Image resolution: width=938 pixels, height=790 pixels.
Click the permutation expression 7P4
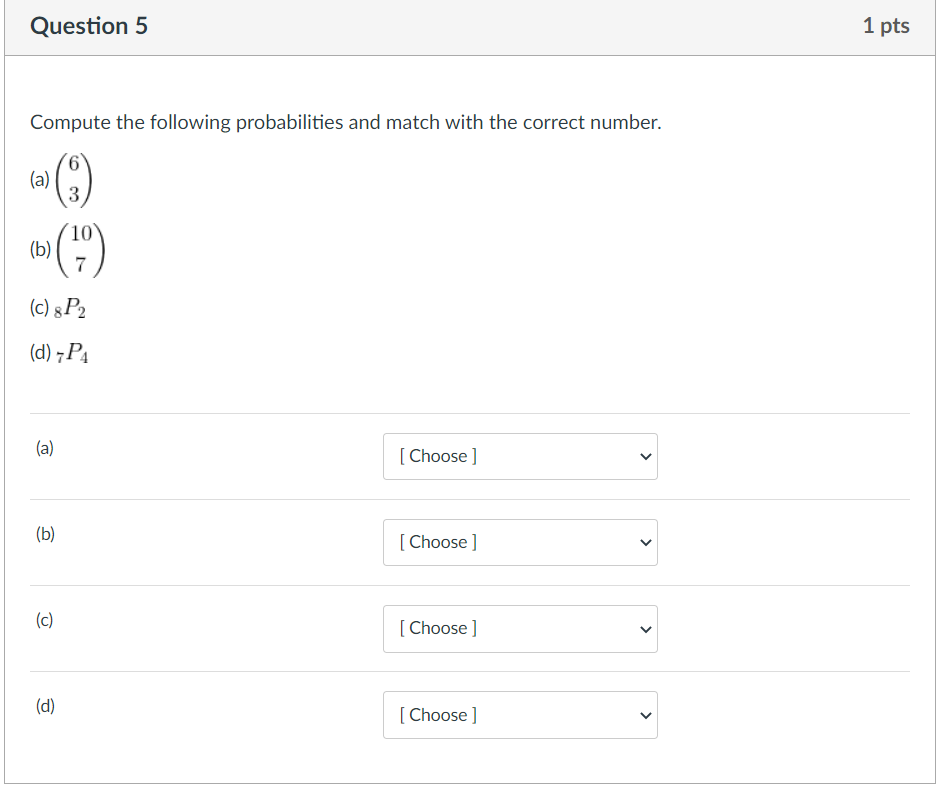pyautogui.click(x=70, y=352)
